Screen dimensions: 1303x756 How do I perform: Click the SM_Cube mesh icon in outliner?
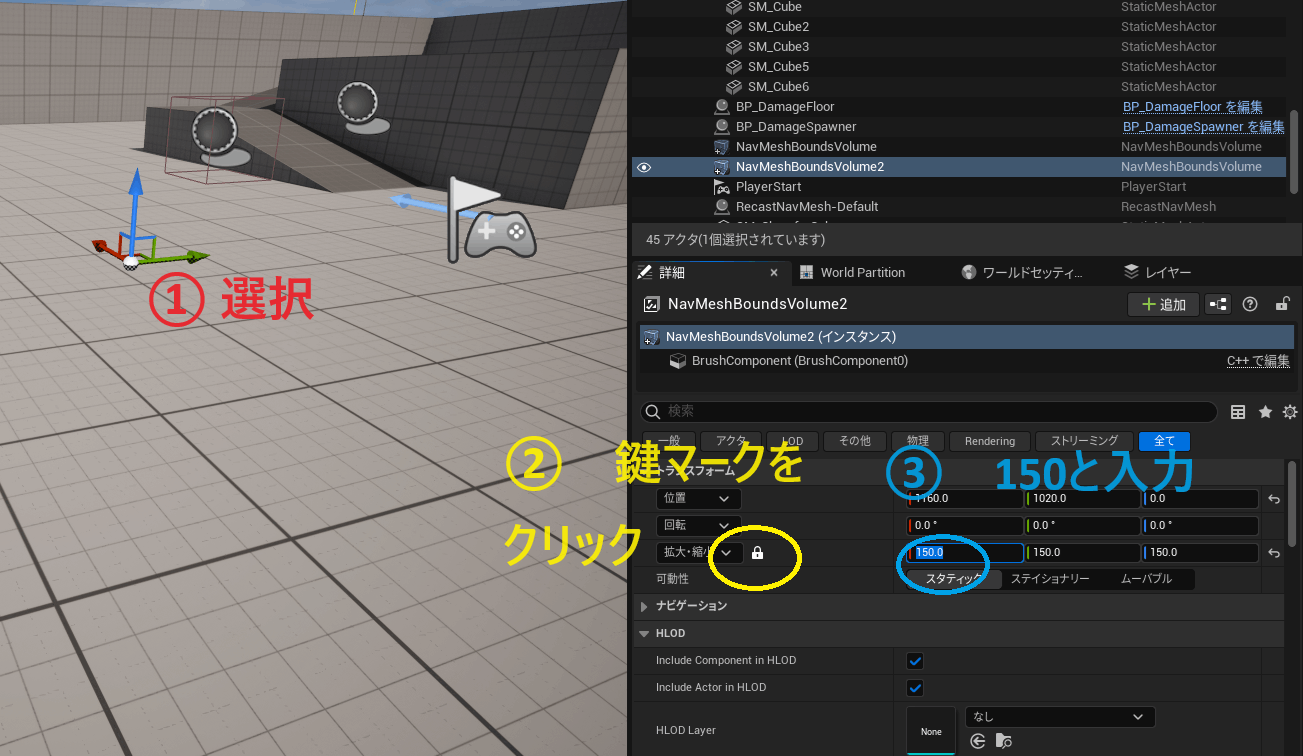733,7
